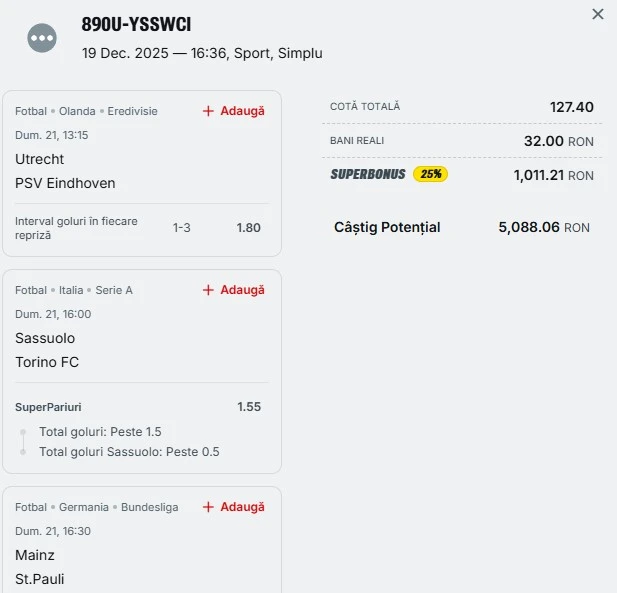Click the Câștig Potențial amount 5,088.06
617x593 pixels.
pos(529,227)
